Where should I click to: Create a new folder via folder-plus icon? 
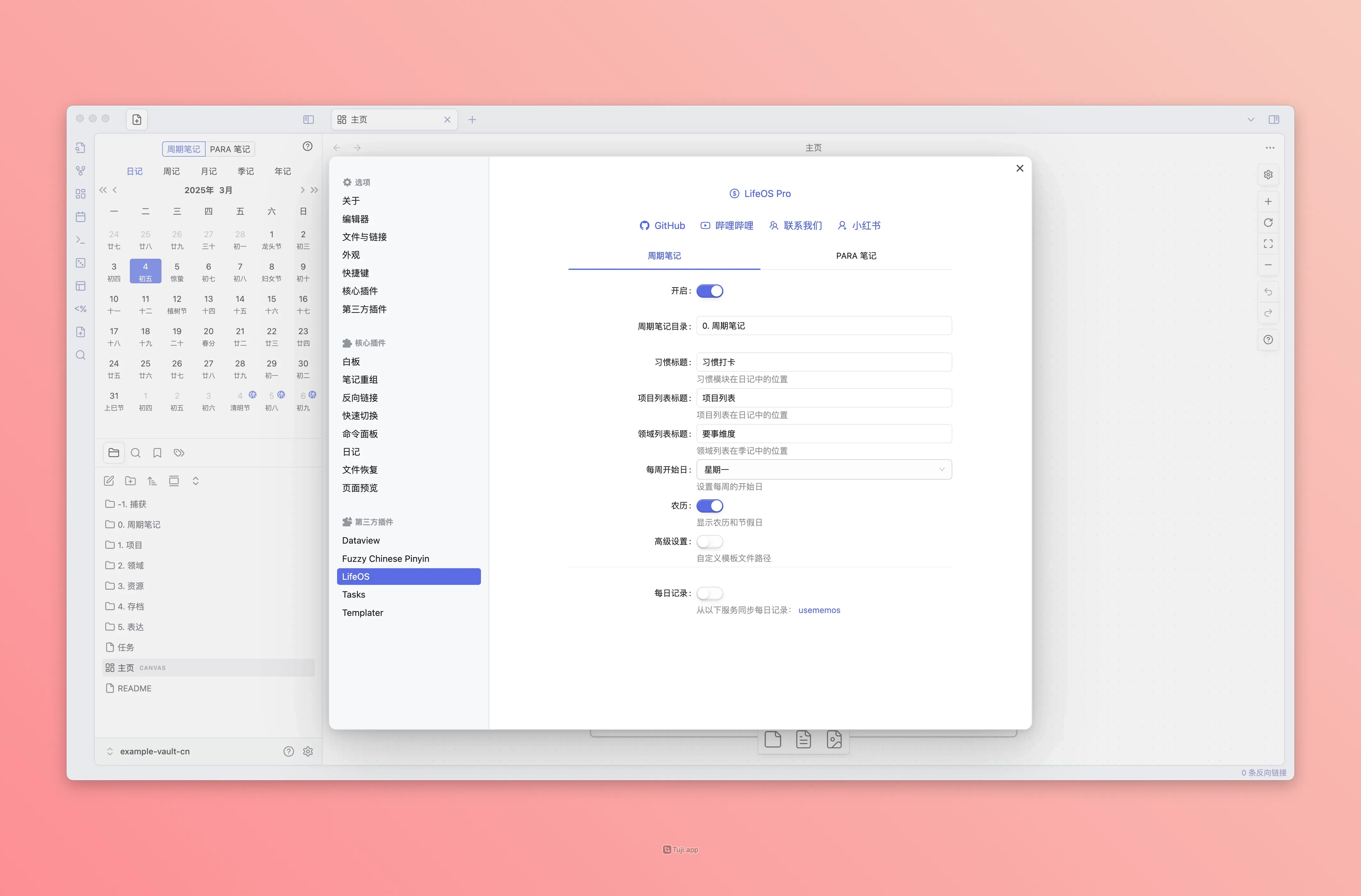pyautogui.click(x=130, y=481)
